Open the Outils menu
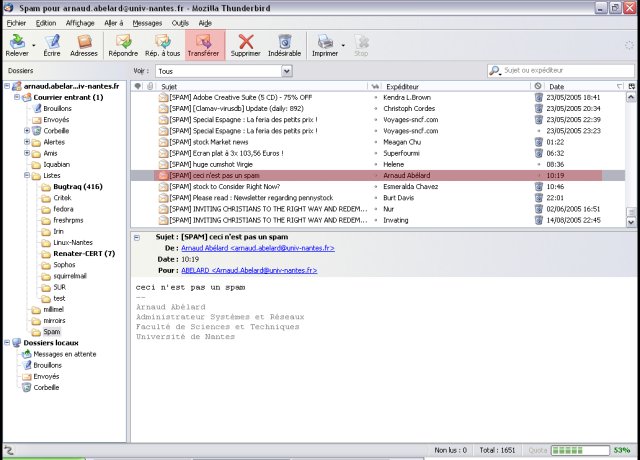Viewport: 640px width, 460px height. pos(180,21)
